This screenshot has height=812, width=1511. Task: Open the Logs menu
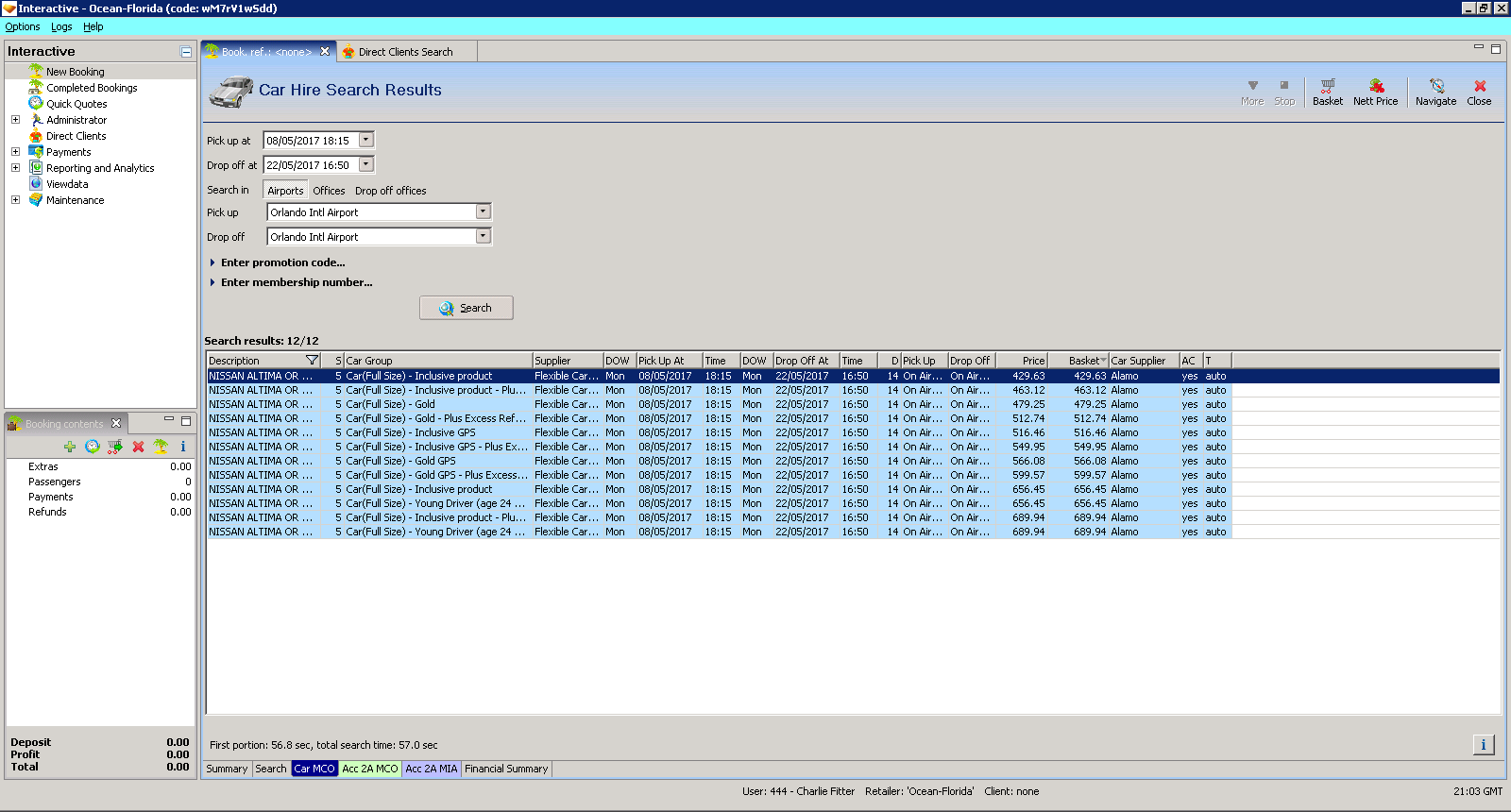[x=61, y=26]
